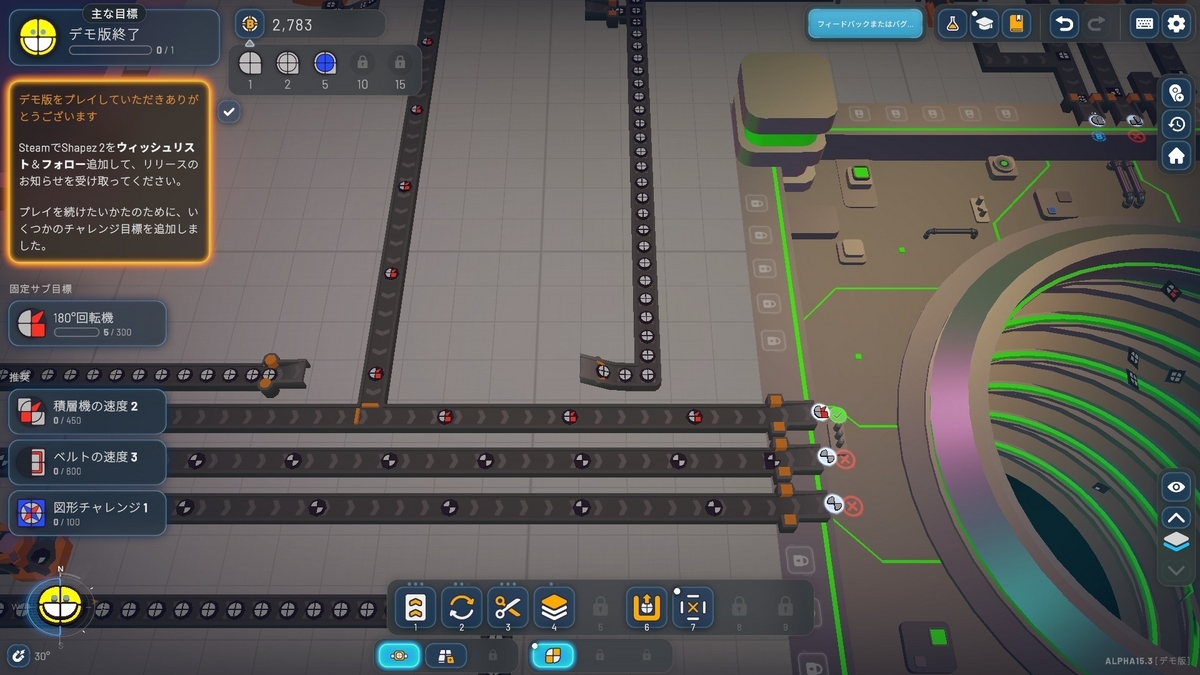Image resolution: width=1200 pixels, height=675 pixels.
Task: Select the trash tool slot 7
Action: coord(693,607)
